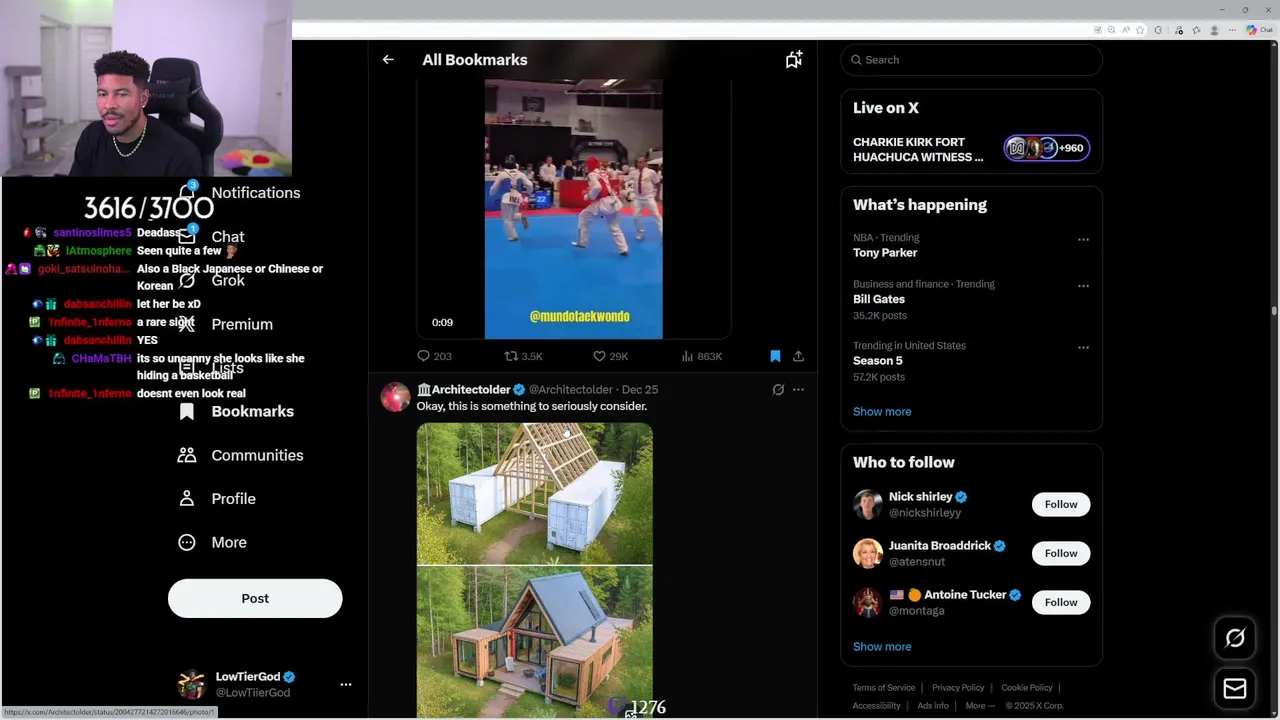Open Nick shirley's profile avatar
1280x720 pixels.
pyautogui.click(x=868, y=504)
